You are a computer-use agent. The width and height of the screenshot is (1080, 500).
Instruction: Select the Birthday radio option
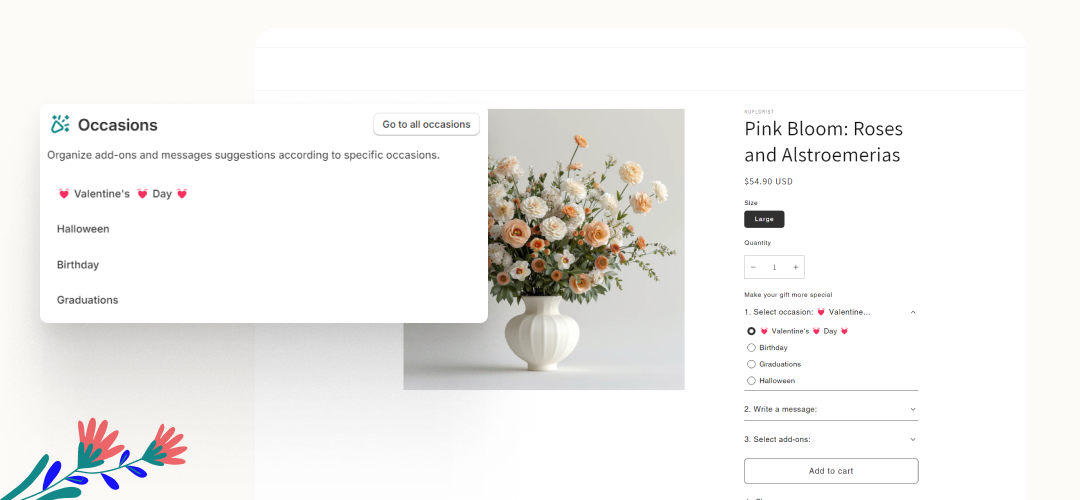(751, 348)
